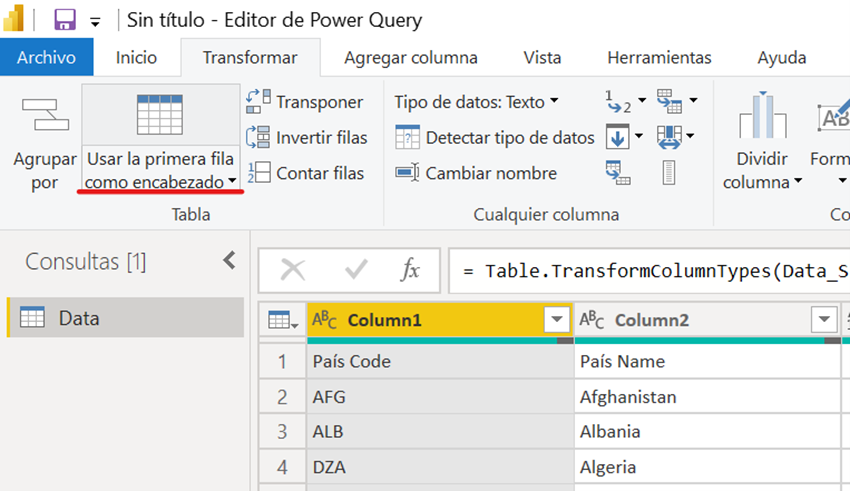Select row number 2
Screen dimensions: 850x491
pos(282,397)
